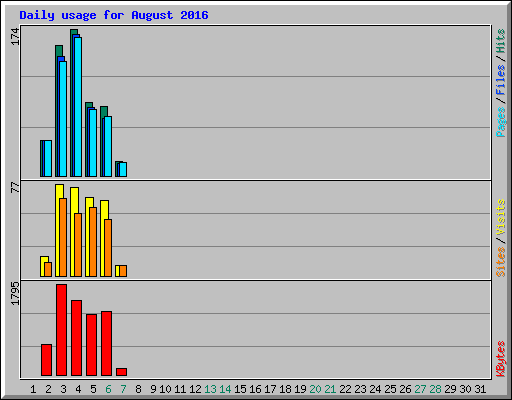The height and width of the screenshot is (400, 512).
Task: Click the blue 'Files' legend label
Action: 500,80
